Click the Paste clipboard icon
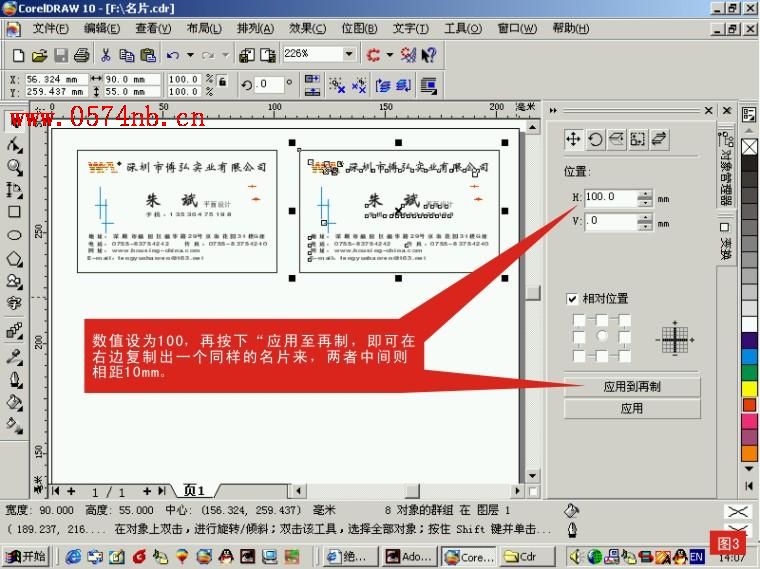This screenshot has height=569, width=760. pyautogui.click(x=148, y=55)
